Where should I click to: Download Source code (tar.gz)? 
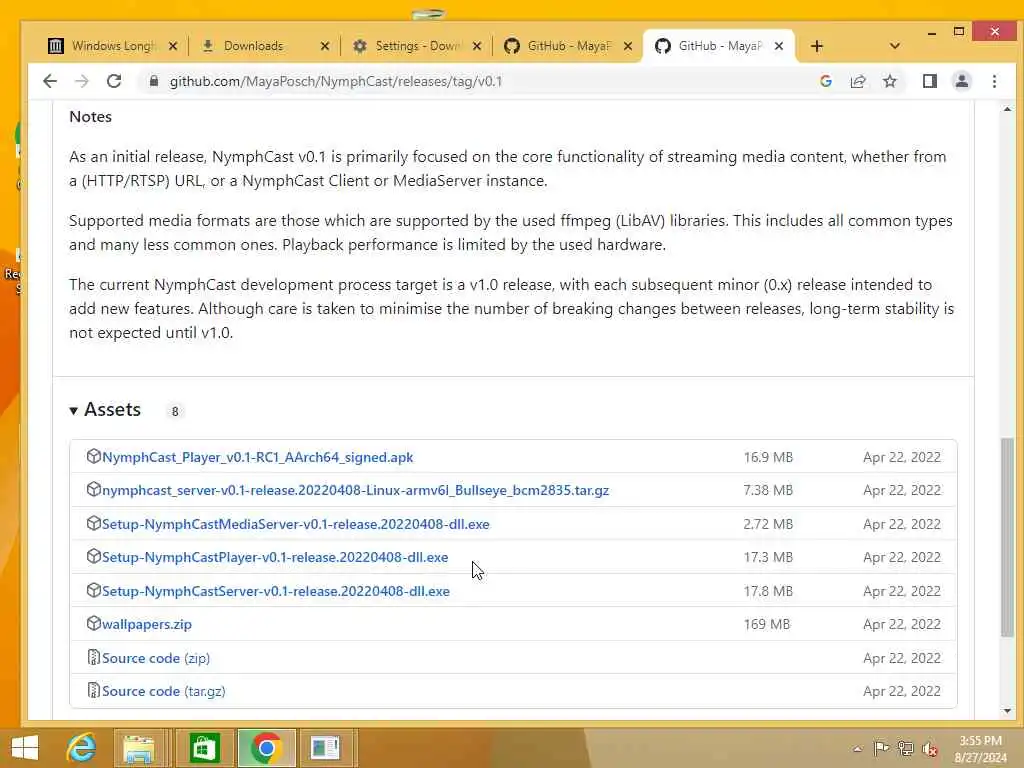click(163, 691)
